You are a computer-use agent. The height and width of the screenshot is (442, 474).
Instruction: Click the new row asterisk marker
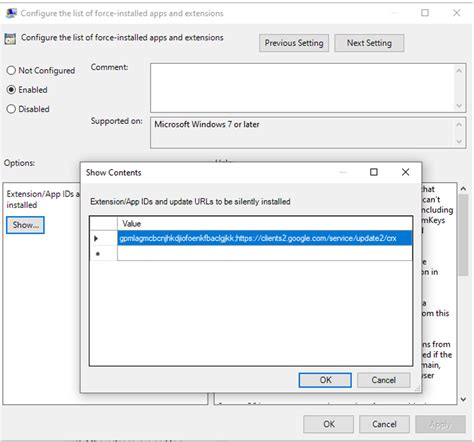point(98,254)
